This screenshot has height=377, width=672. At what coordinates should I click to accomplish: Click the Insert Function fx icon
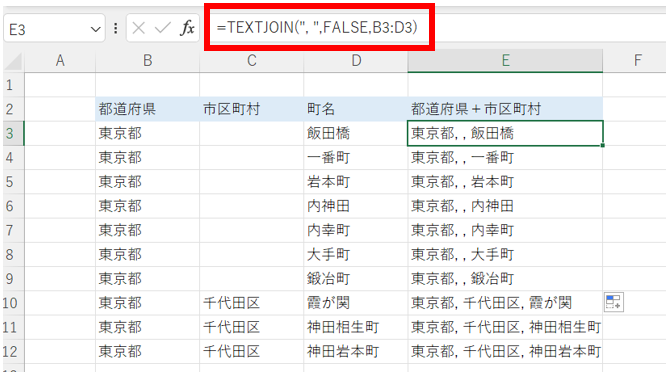pyautogui.click(x=187, y=28)
